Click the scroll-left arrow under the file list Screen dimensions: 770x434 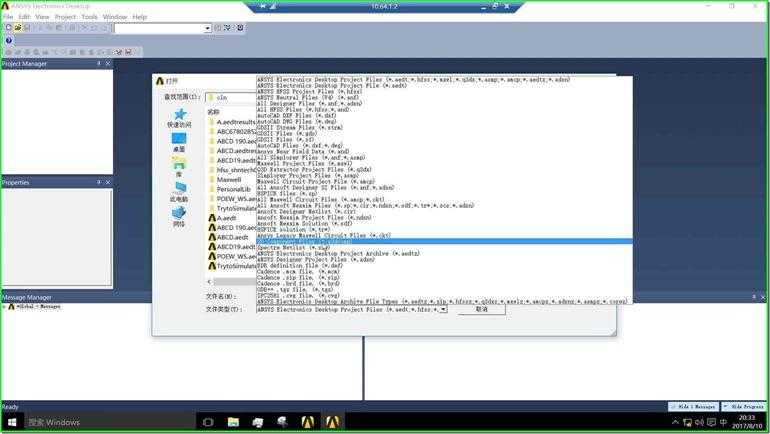click(209, 282)
